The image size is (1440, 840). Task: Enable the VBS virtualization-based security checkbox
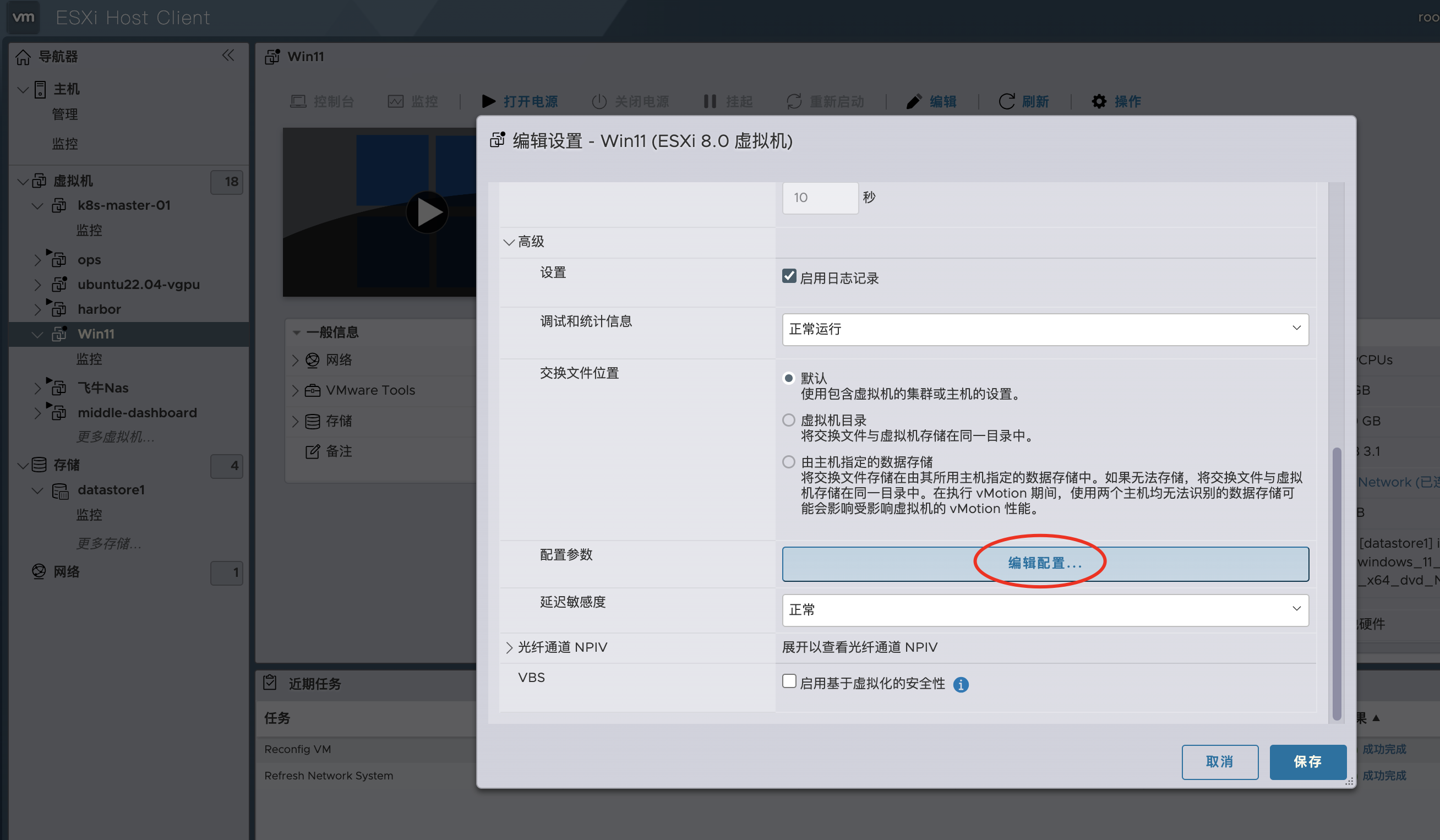coord(789,681)
